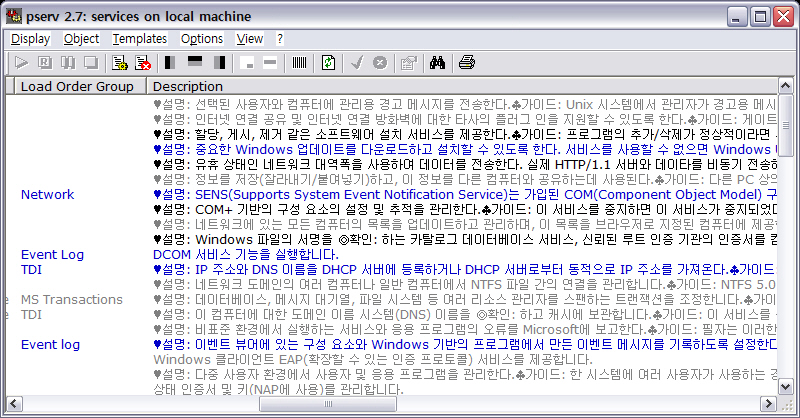Click the document with red X icon
This screenshot has width=800, height=418.
143,63
